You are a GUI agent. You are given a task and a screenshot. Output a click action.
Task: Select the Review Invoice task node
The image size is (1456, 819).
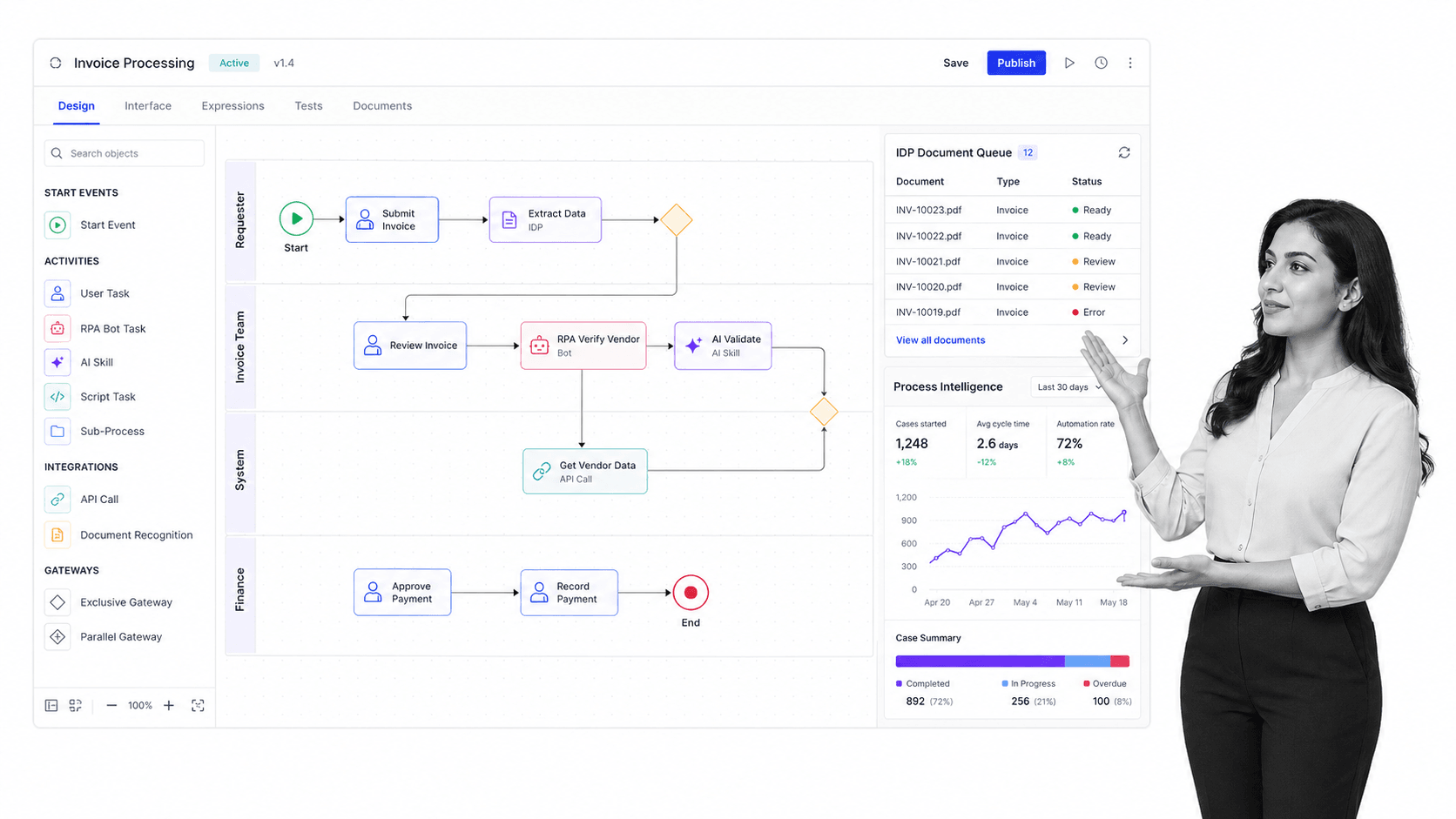click(x=410, y=346)
